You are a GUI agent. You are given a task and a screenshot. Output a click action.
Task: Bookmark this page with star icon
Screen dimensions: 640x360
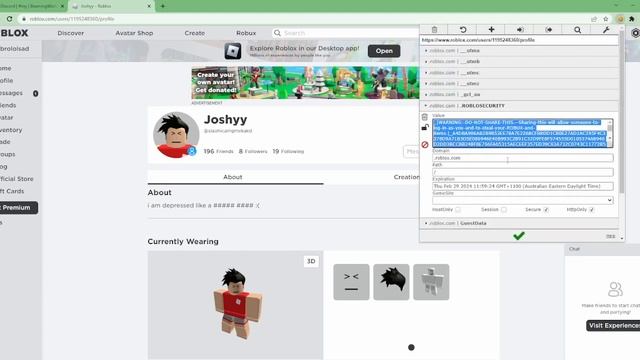[606, 19]
